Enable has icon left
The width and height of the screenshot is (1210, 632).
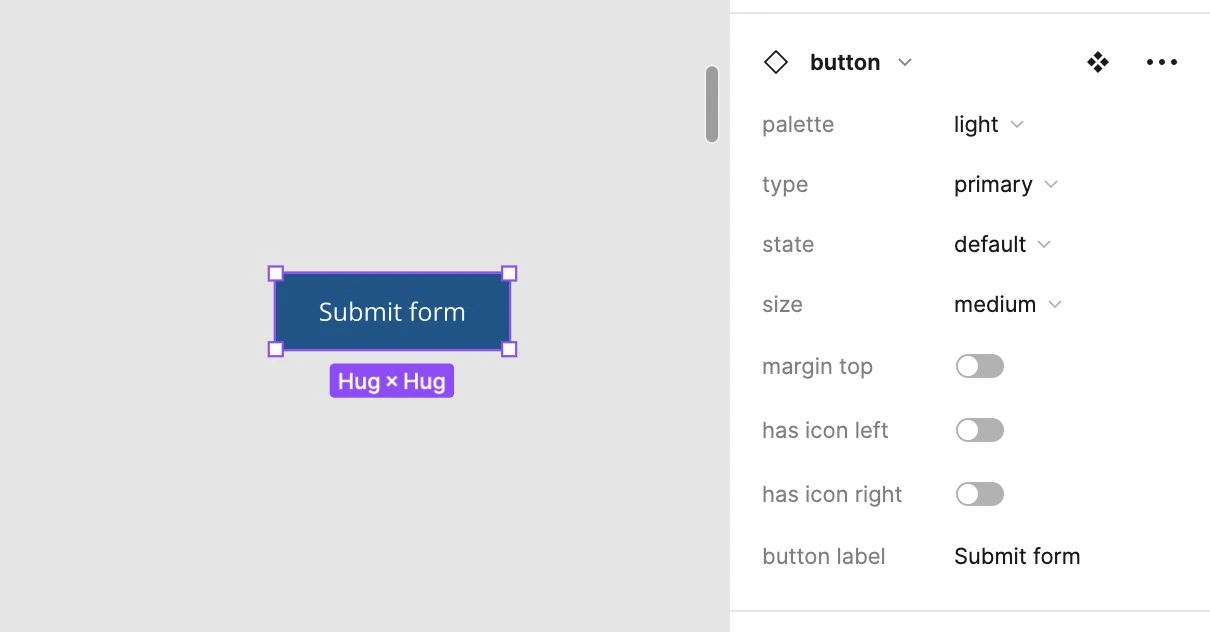point(979,430)
